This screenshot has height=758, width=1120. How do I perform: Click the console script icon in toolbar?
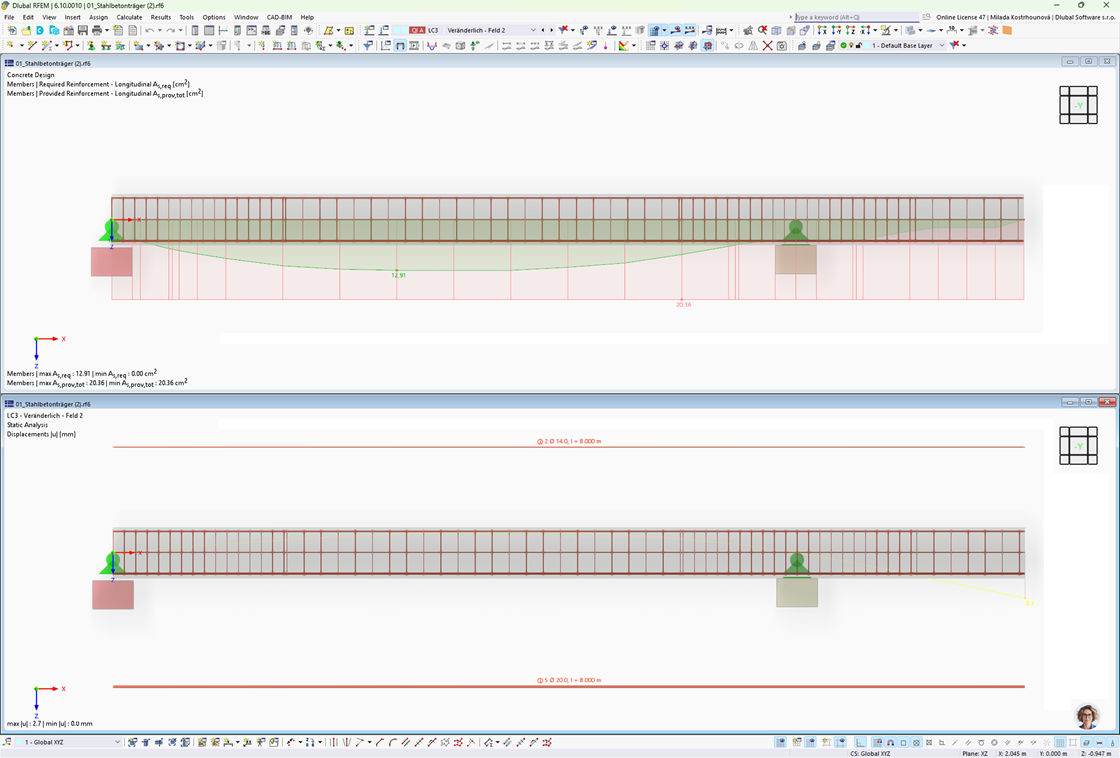[252, 30]
